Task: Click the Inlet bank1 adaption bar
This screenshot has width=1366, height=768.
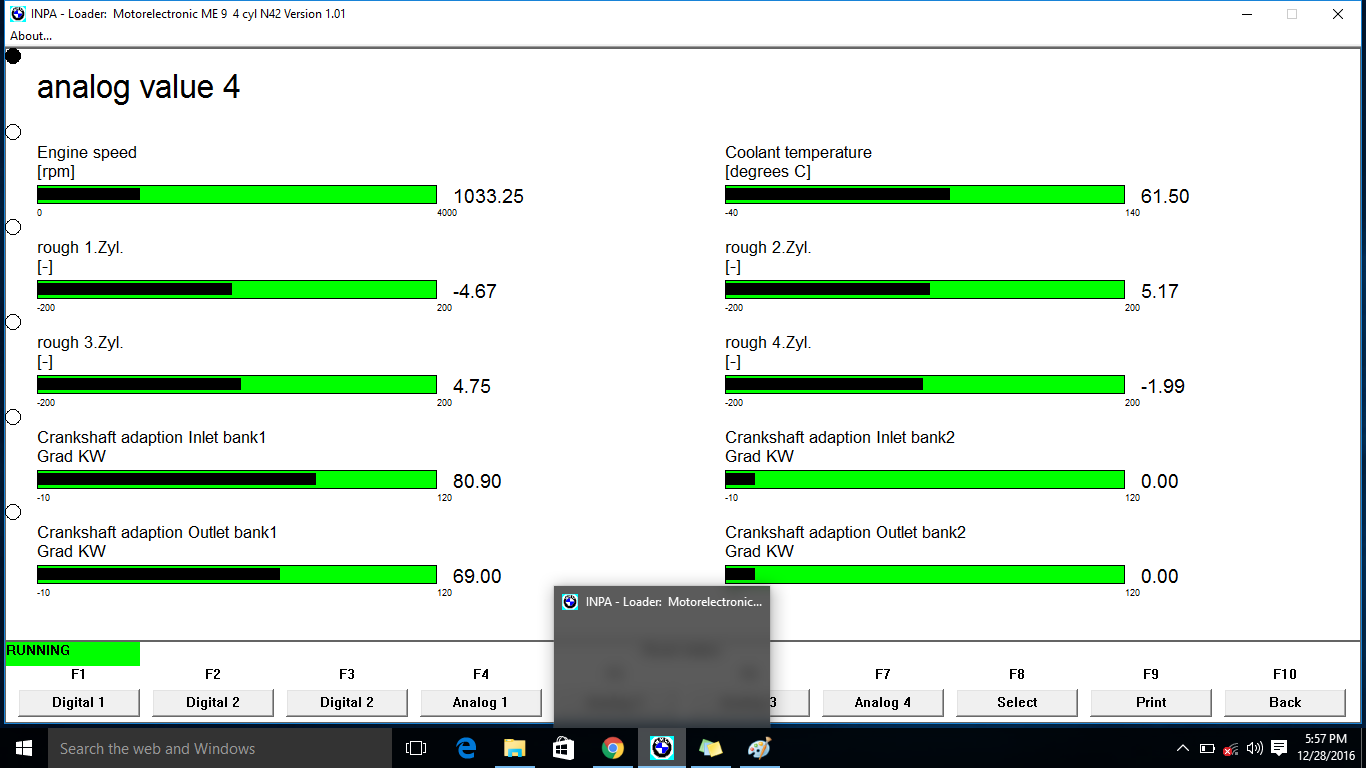Action: pos(237,479)
